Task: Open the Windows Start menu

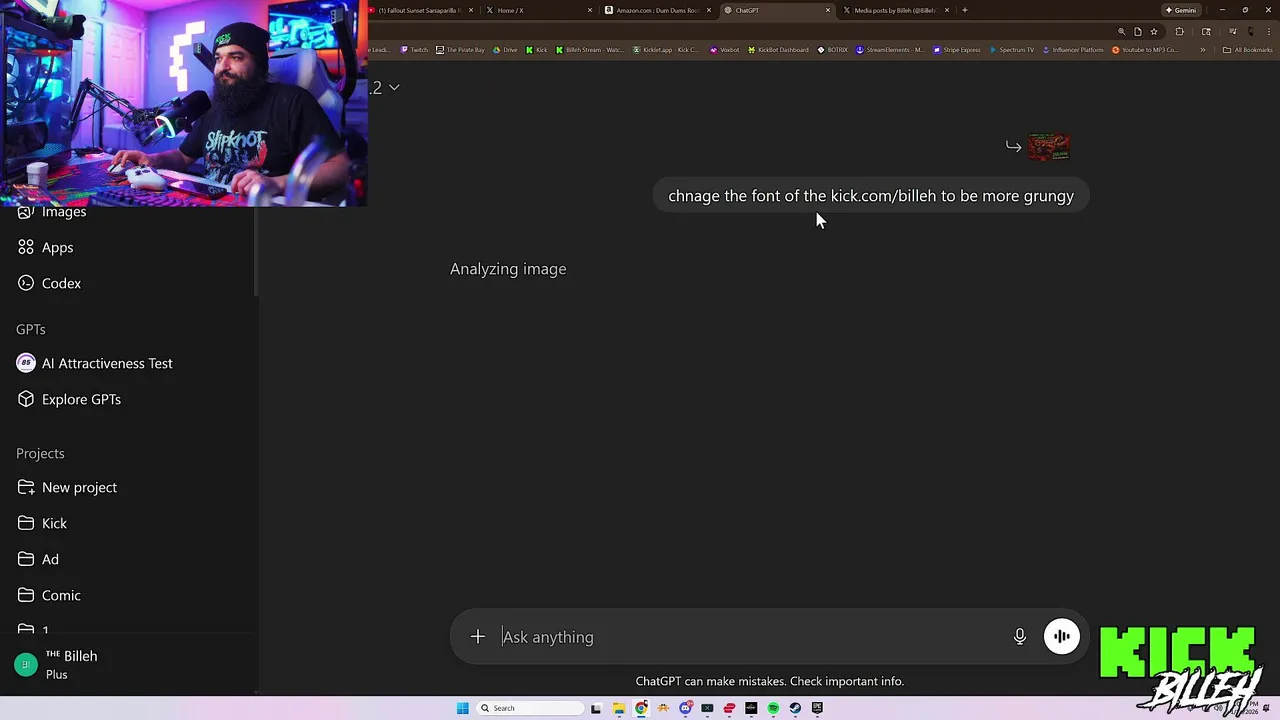Action: coord(462,708)
